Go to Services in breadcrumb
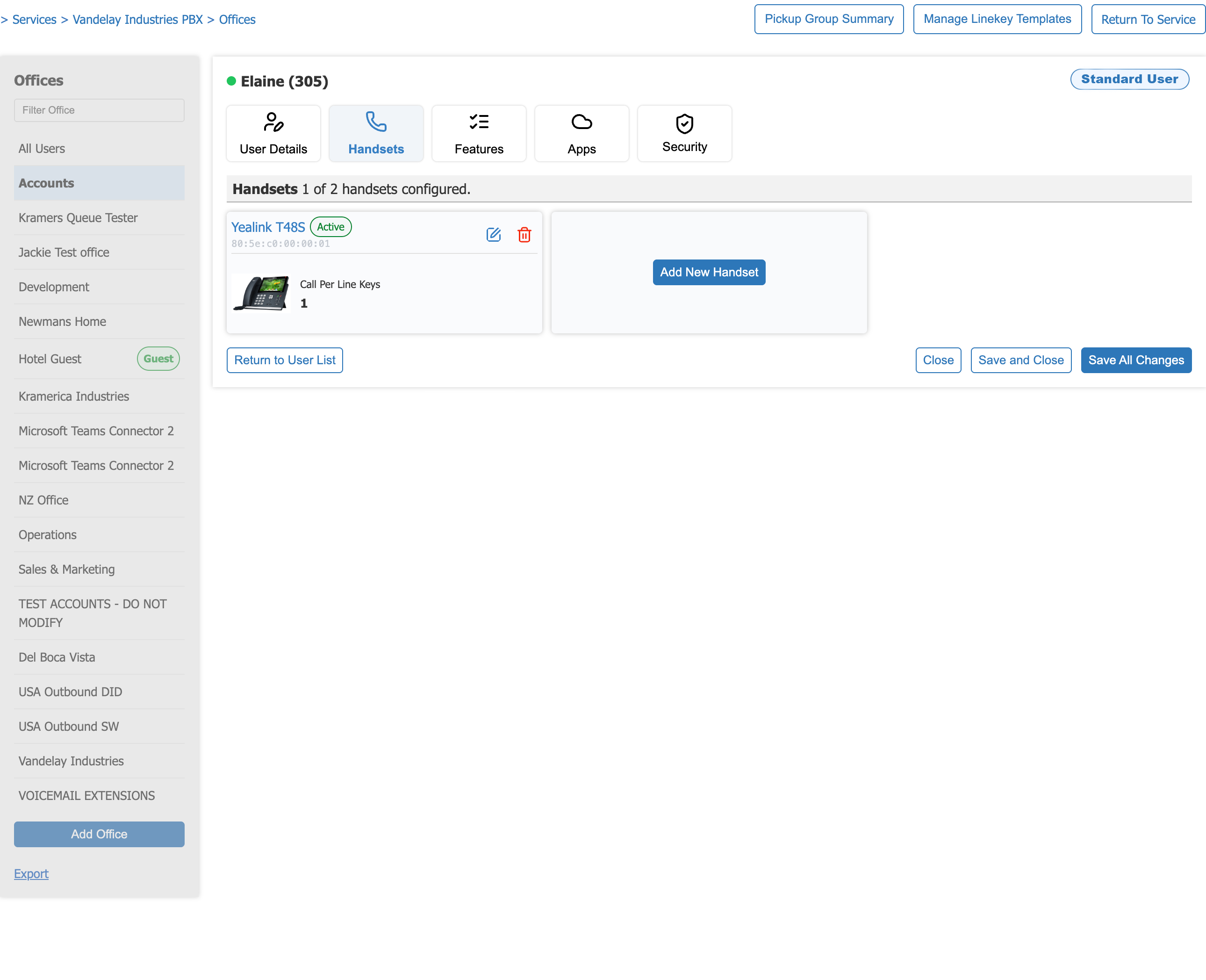 point(35,19)
